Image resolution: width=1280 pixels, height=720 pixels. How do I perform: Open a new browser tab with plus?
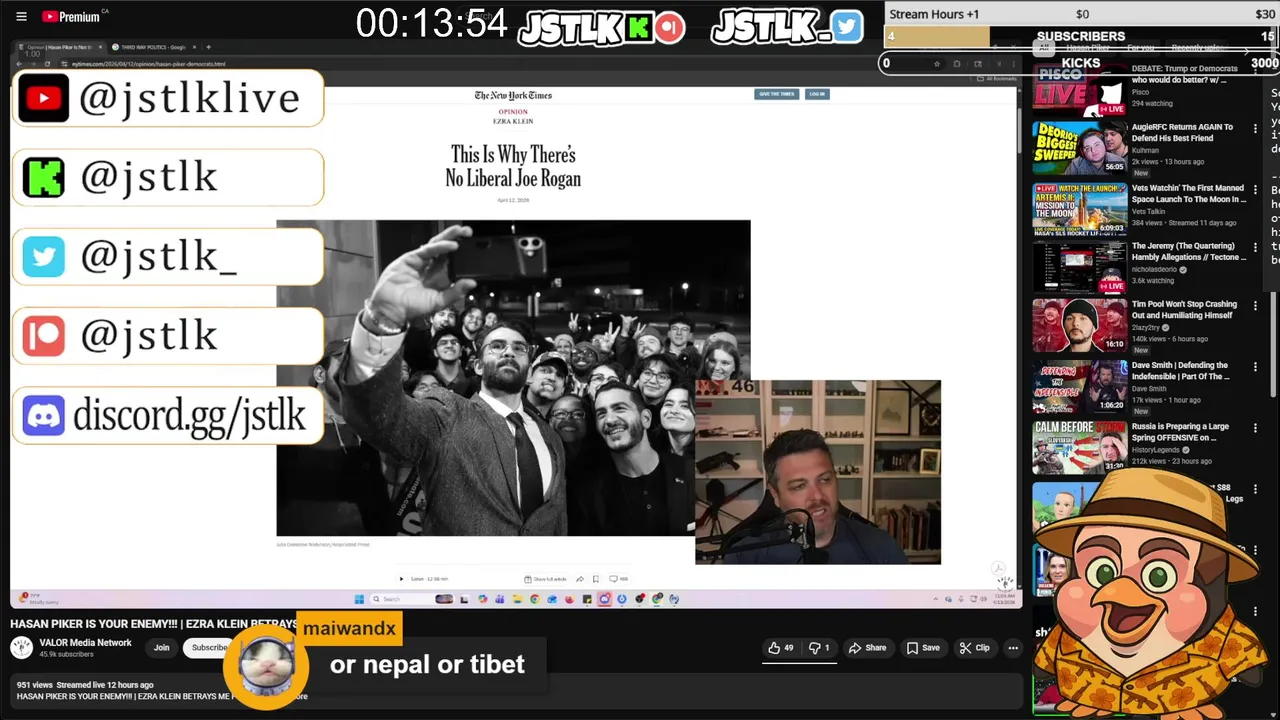(208, 47)
